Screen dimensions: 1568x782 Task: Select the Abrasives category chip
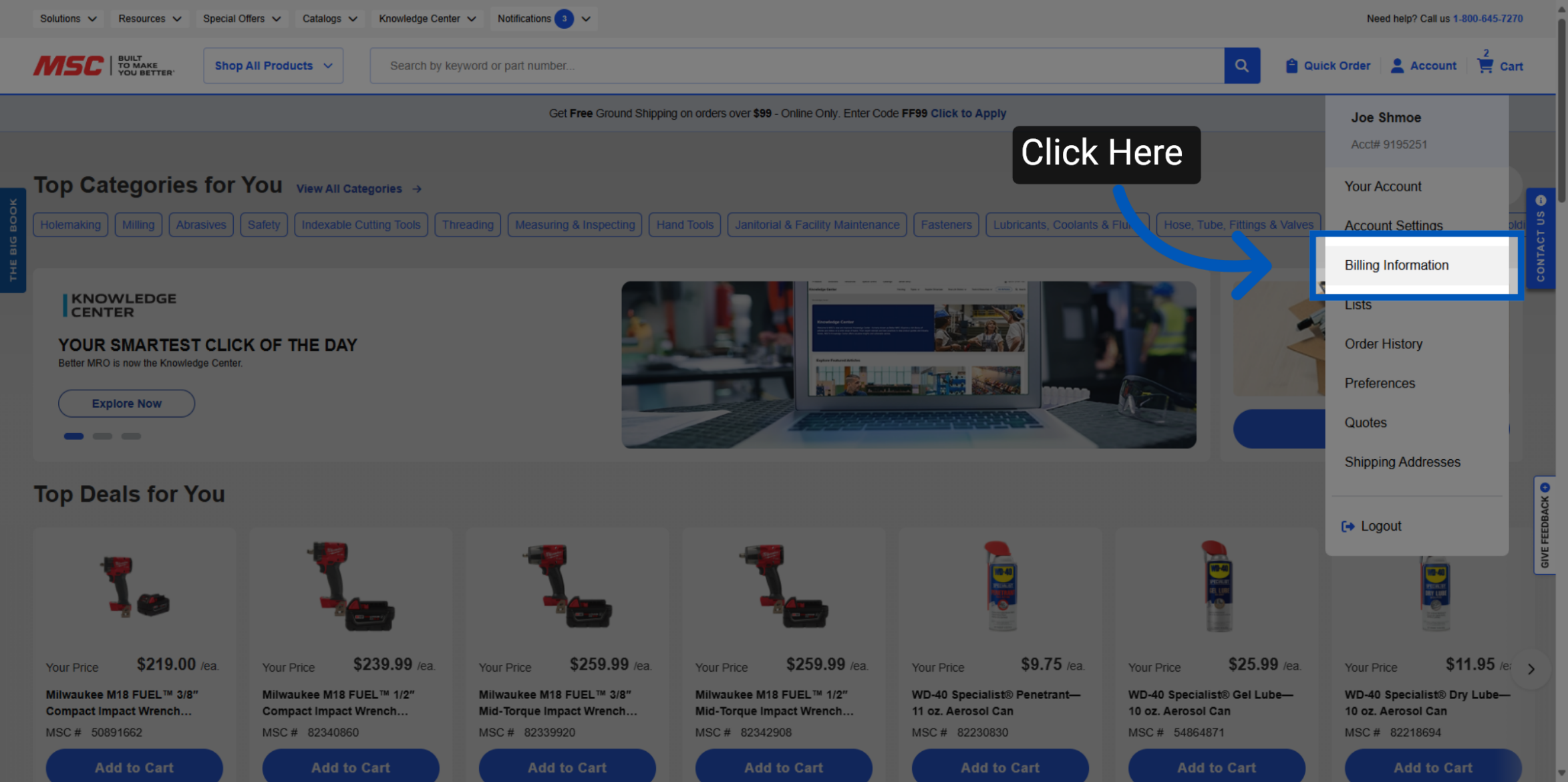point(201,225)
